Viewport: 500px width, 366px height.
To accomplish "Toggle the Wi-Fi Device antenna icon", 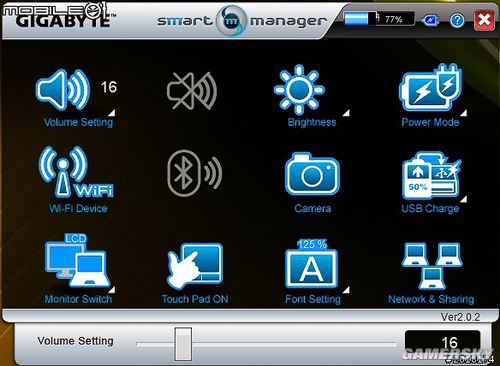I will pyautogui.click(x=77, y=172).
